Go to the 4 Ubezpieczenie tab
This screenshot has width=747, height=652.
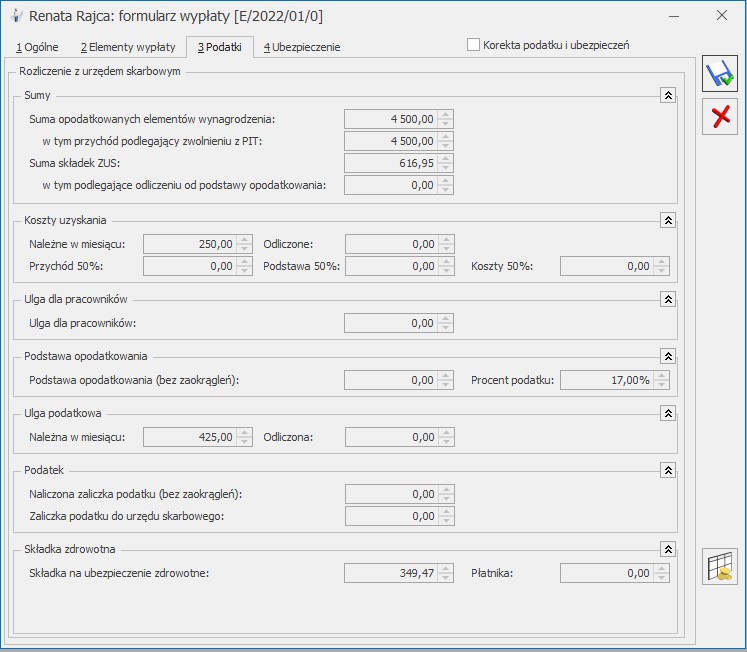tap(302, 47)
